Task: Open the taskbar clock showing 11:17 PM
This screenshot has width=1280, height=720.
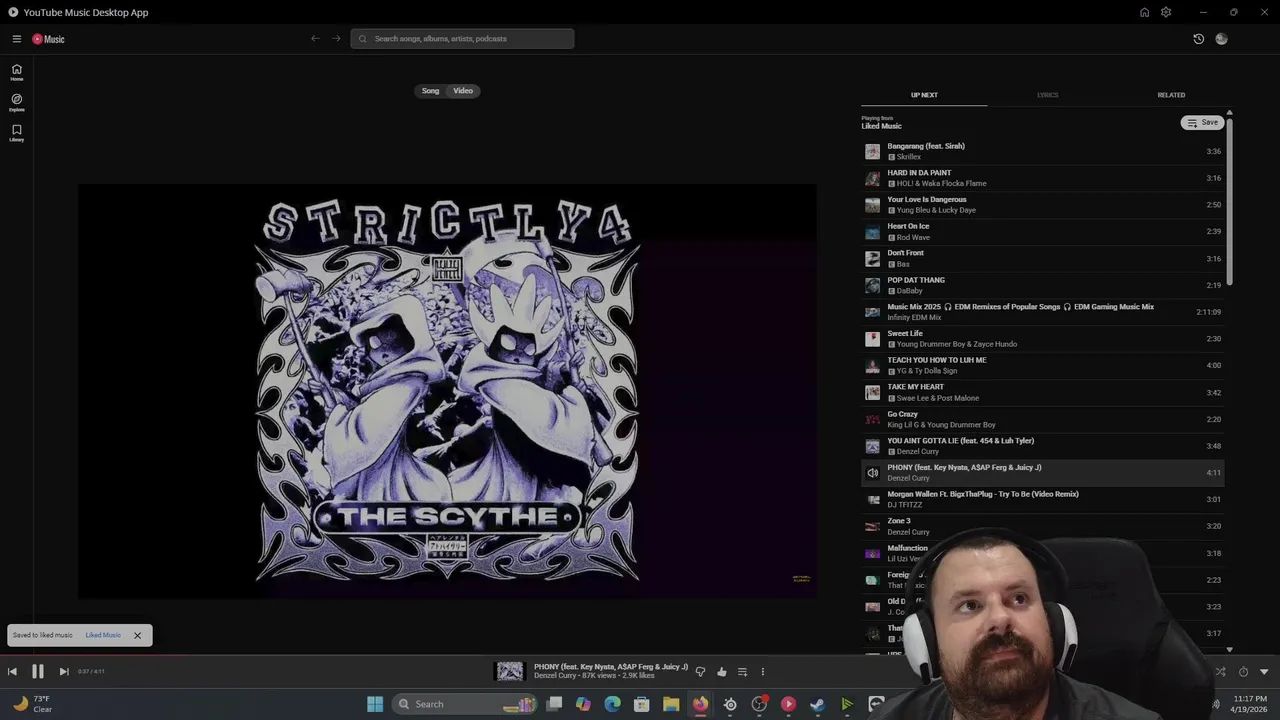Action: click(1250, 704)
